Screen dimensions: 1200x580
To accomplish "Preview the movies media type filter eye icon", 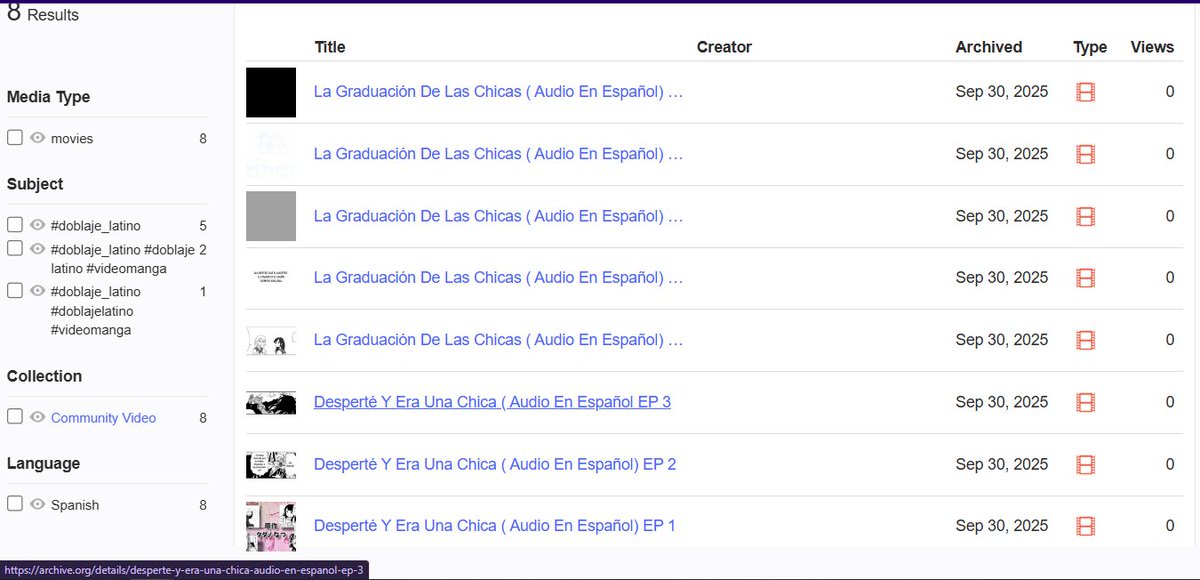I will point(38,138).
